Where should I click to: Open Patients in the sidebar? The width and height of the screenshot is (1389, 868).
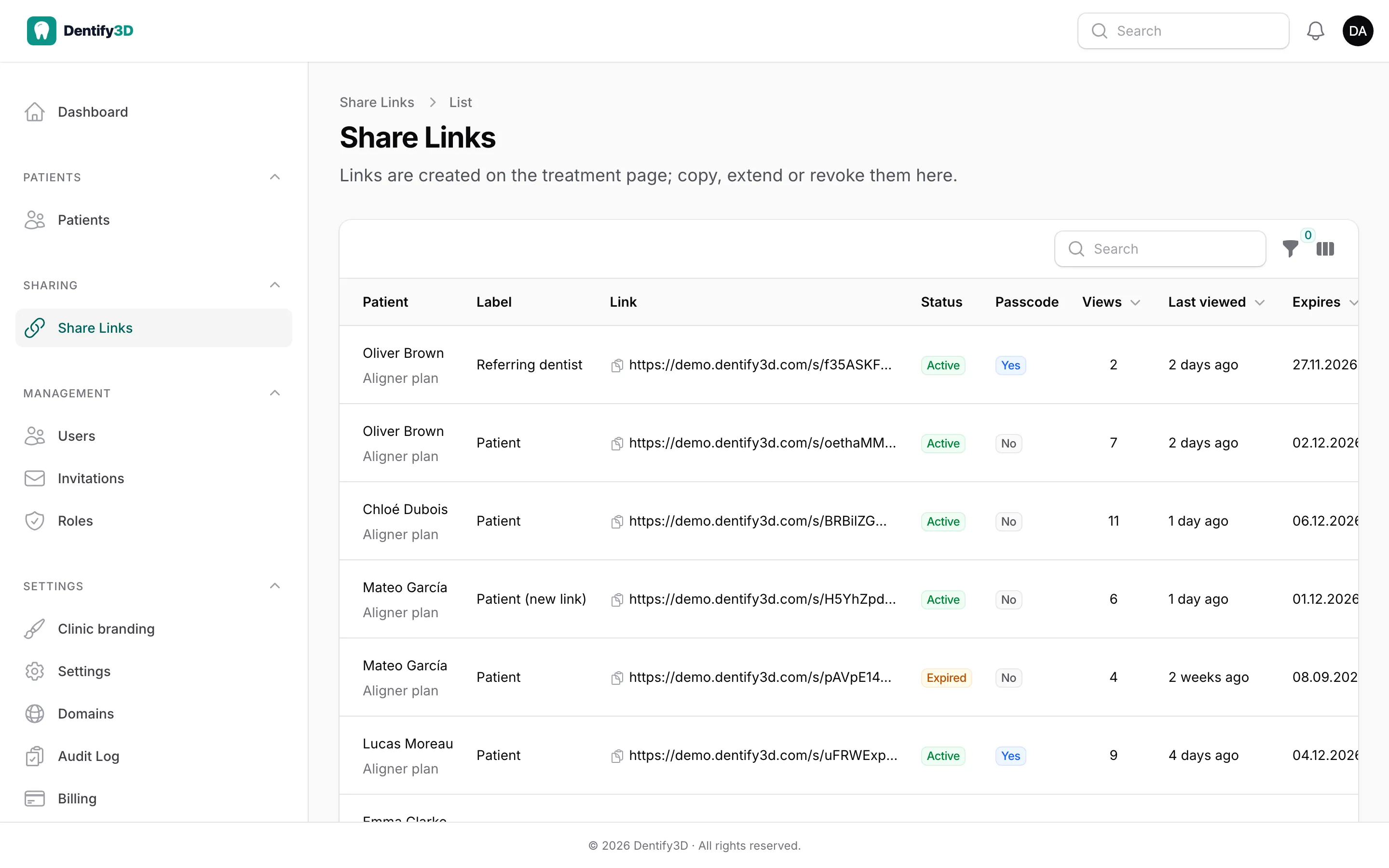[x=153, y=220]
